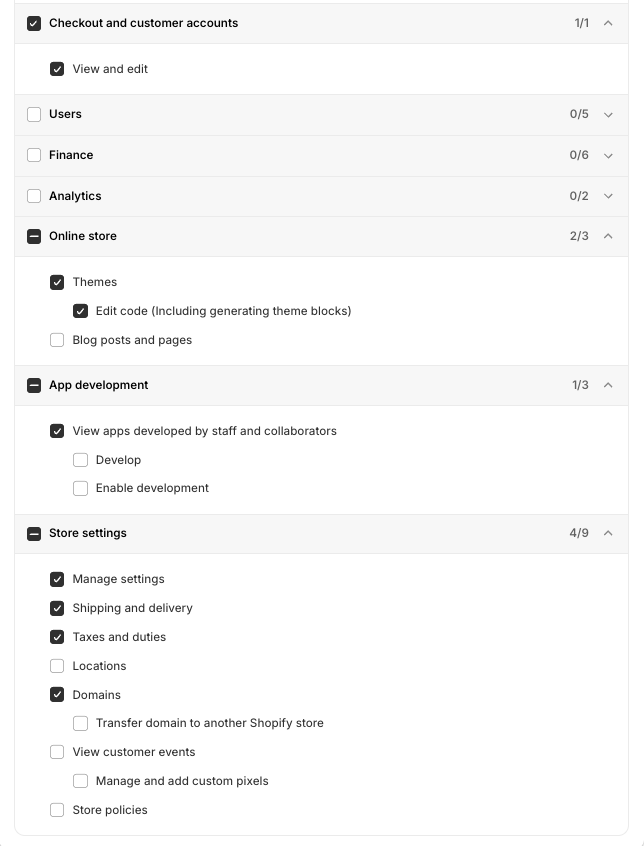The image size is (644, 846).
Task: Check the Locations permission
Action: (x=57, y=666)
